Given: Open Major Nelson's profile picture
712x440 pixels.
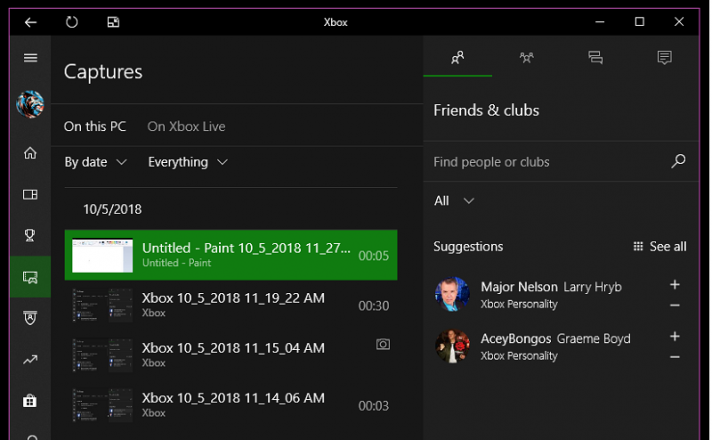Looking at the screenshot, I should (452, 294).
